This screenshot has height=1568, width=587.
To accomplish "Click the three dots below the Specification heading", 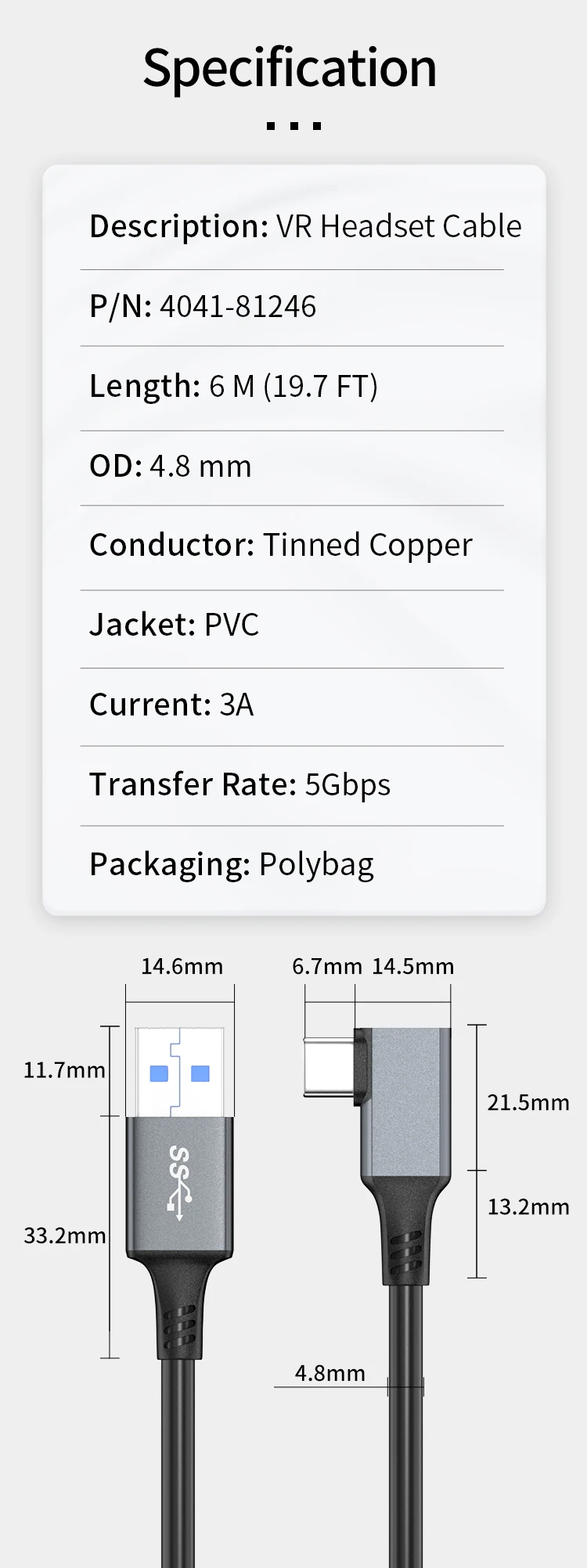I will (293, 125).
